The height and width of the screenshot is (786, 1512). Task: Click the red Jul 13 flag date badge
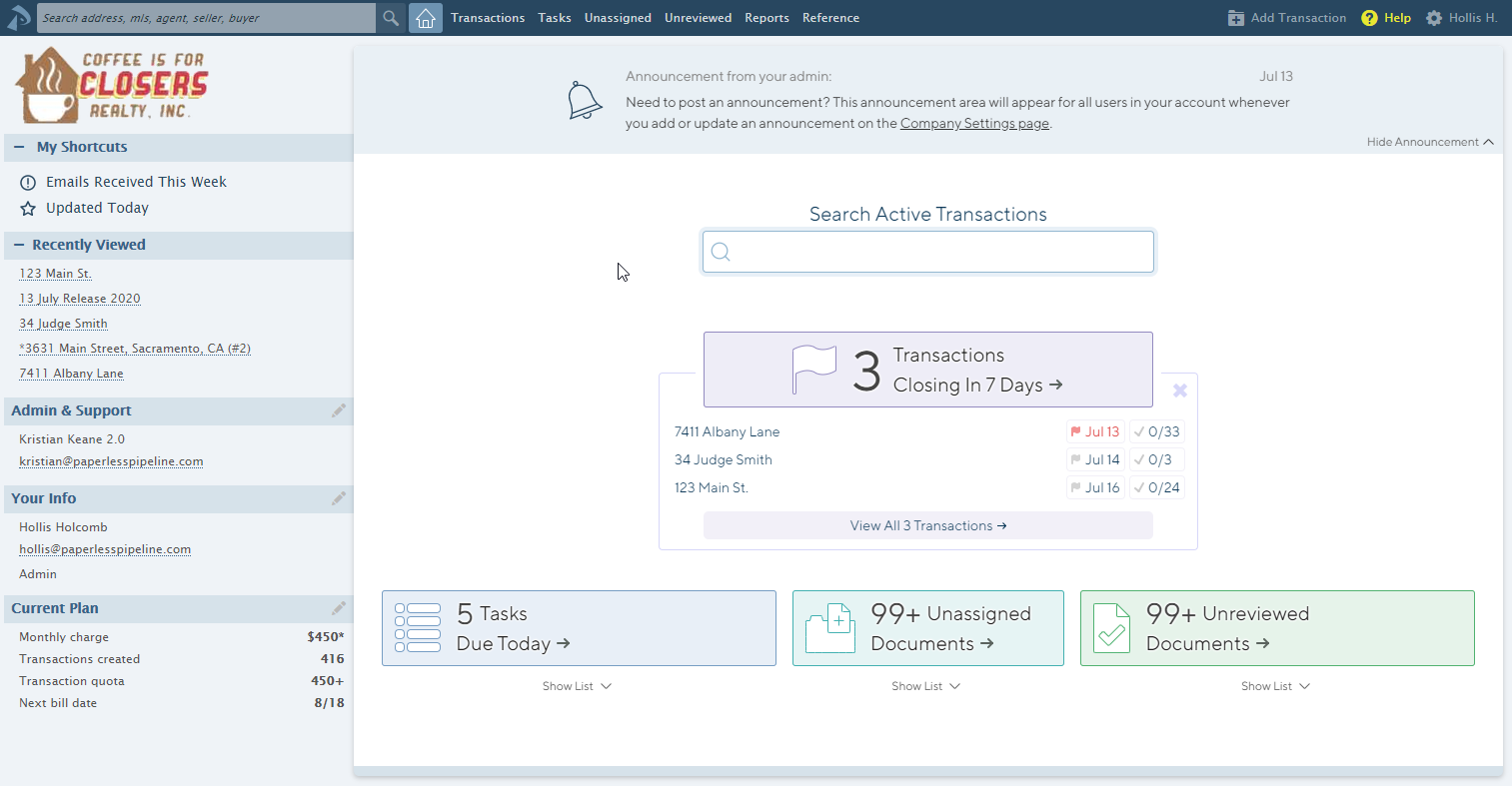pos(1095,431)
